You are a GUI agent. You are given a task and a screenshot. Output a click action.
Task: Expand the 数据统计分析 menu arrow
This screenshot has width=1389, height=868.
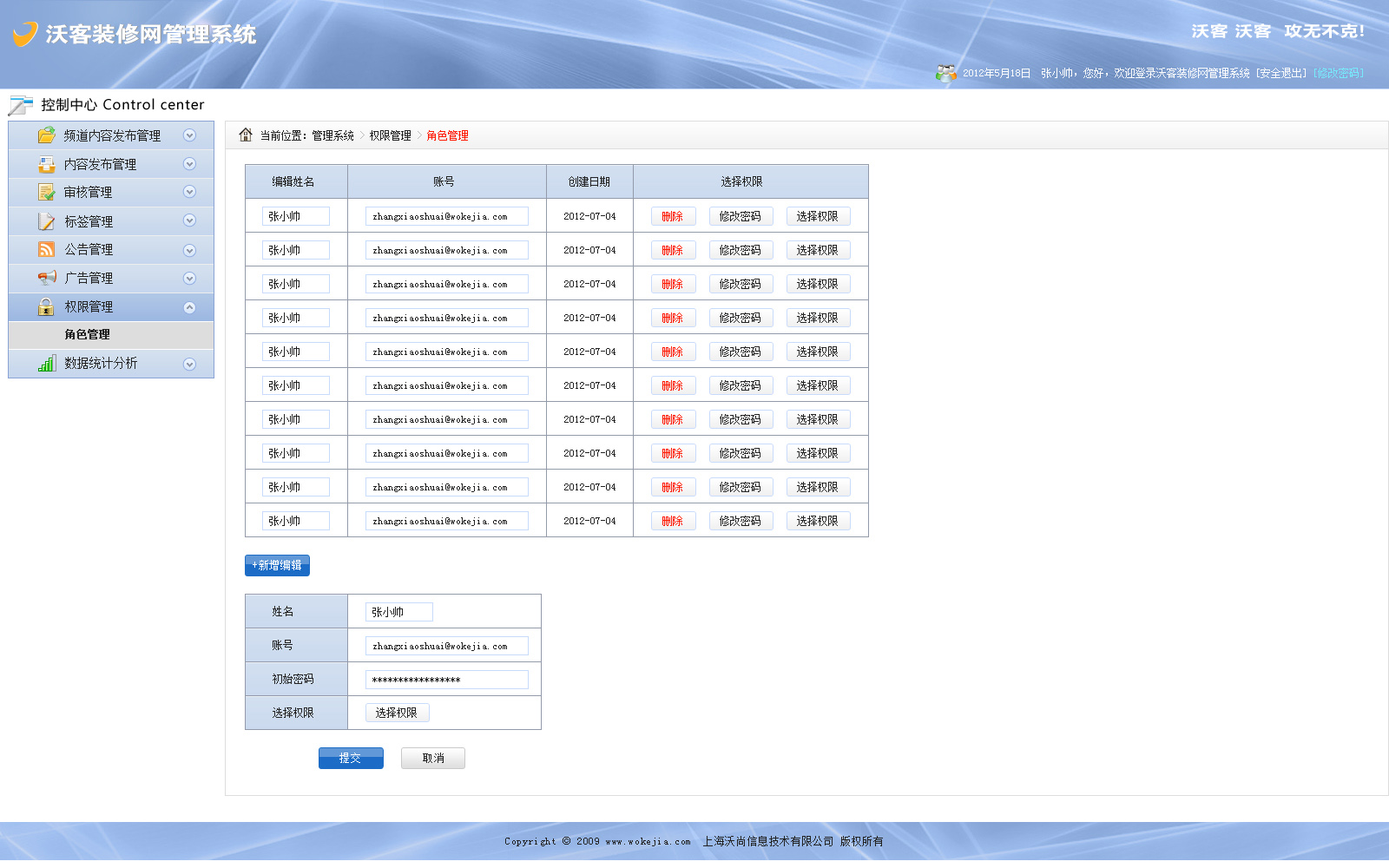(189, 365)
